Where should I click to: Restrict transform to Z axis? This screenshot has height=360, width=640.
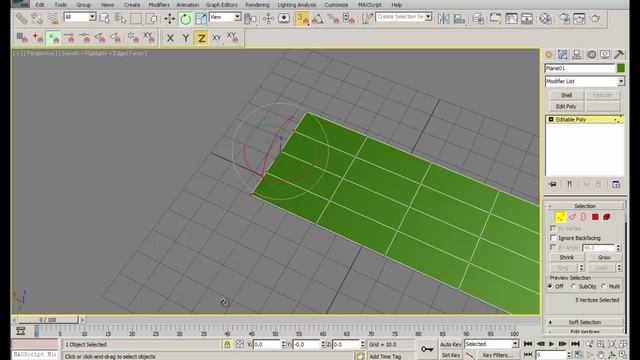pos(201,38)
